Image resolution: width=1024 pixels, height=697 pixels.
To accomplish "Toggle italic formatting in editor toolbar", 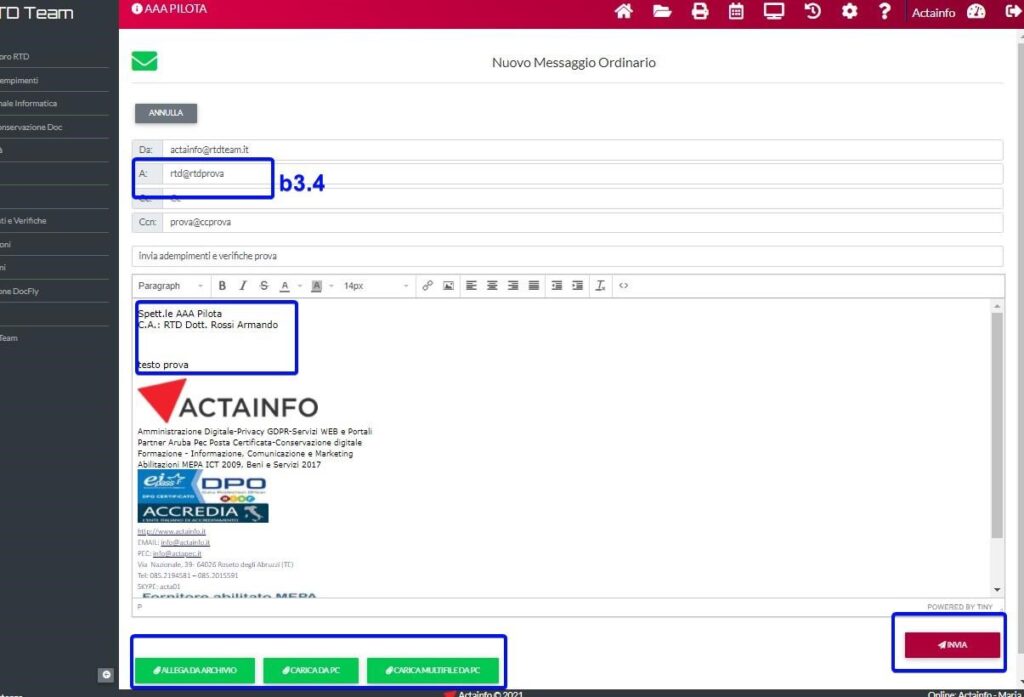I will (x=243, y=286).
